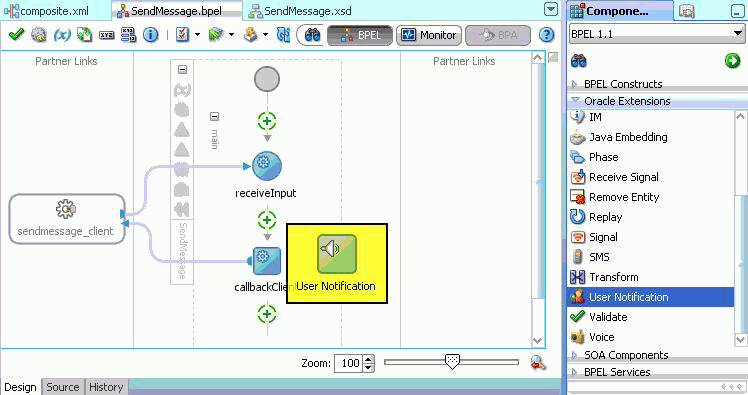The image size is (748, 395).
Task: Collapse the SendMessage process scope
Action: 182,70
